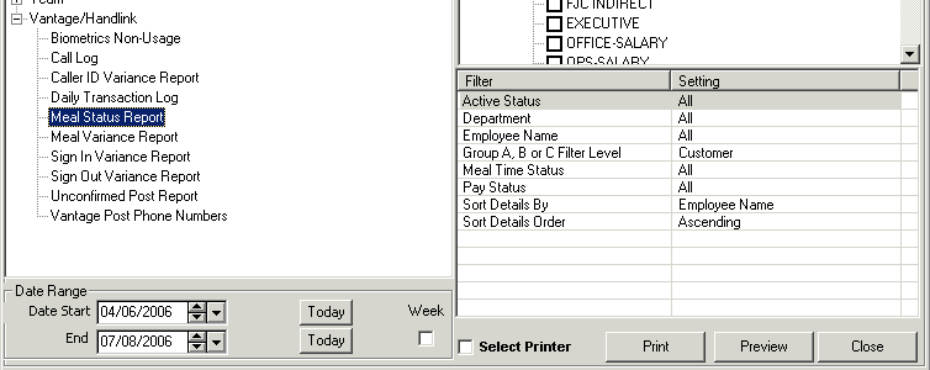Click the Preview button

click(763, 347)
